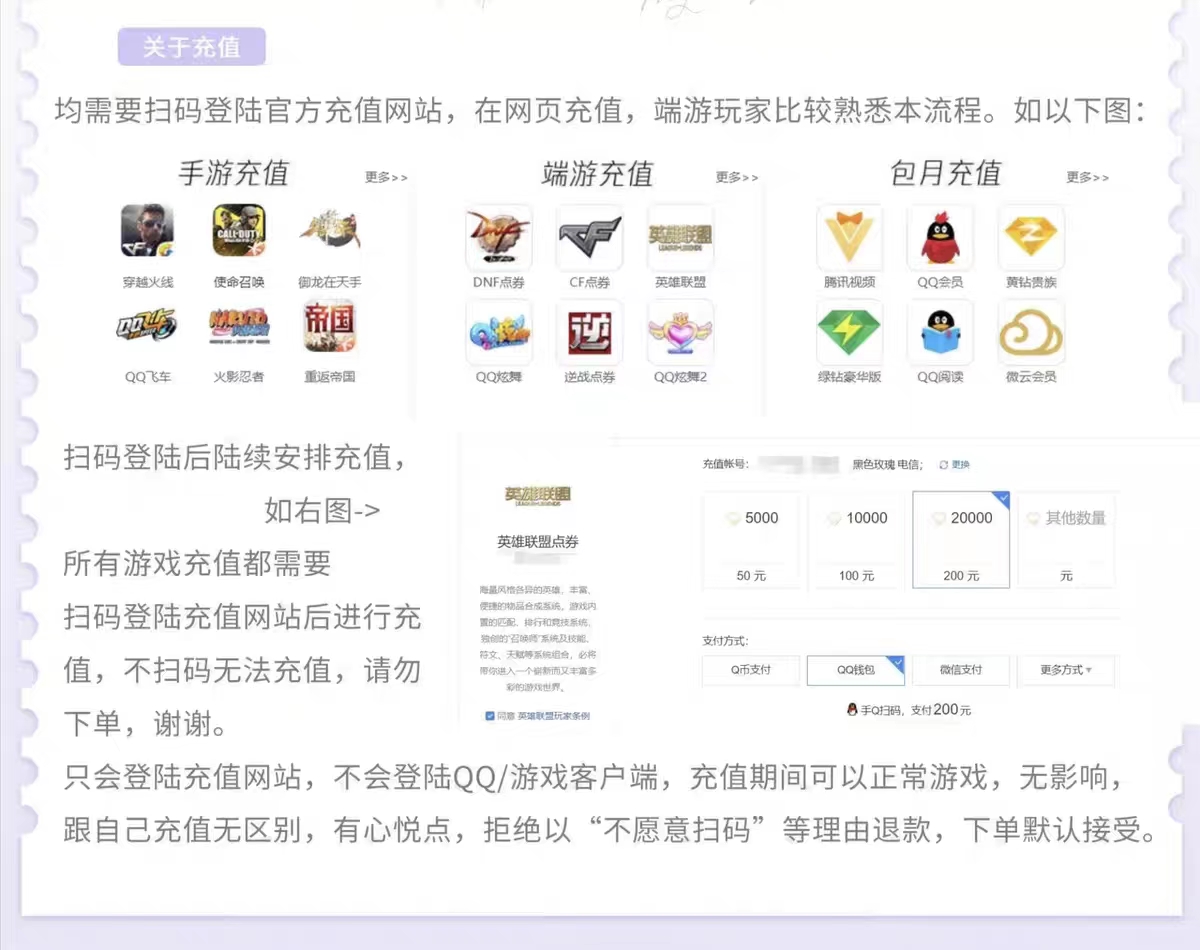Open the QQ飞车 game icon
Viewport: 1200px width, 950px height.
pos(147,326)
